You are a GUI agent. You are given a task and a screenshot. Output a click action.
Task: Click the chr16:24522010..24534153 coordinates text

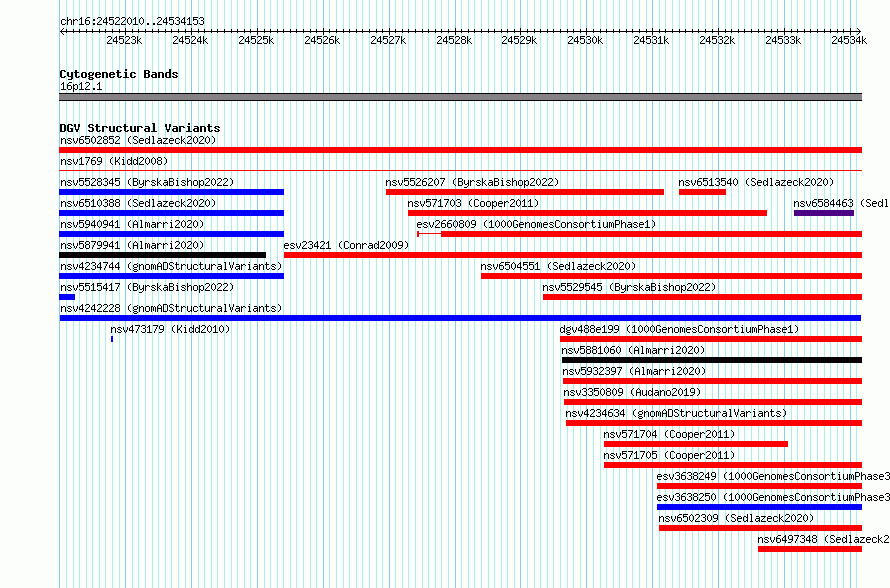click(132, 21)
